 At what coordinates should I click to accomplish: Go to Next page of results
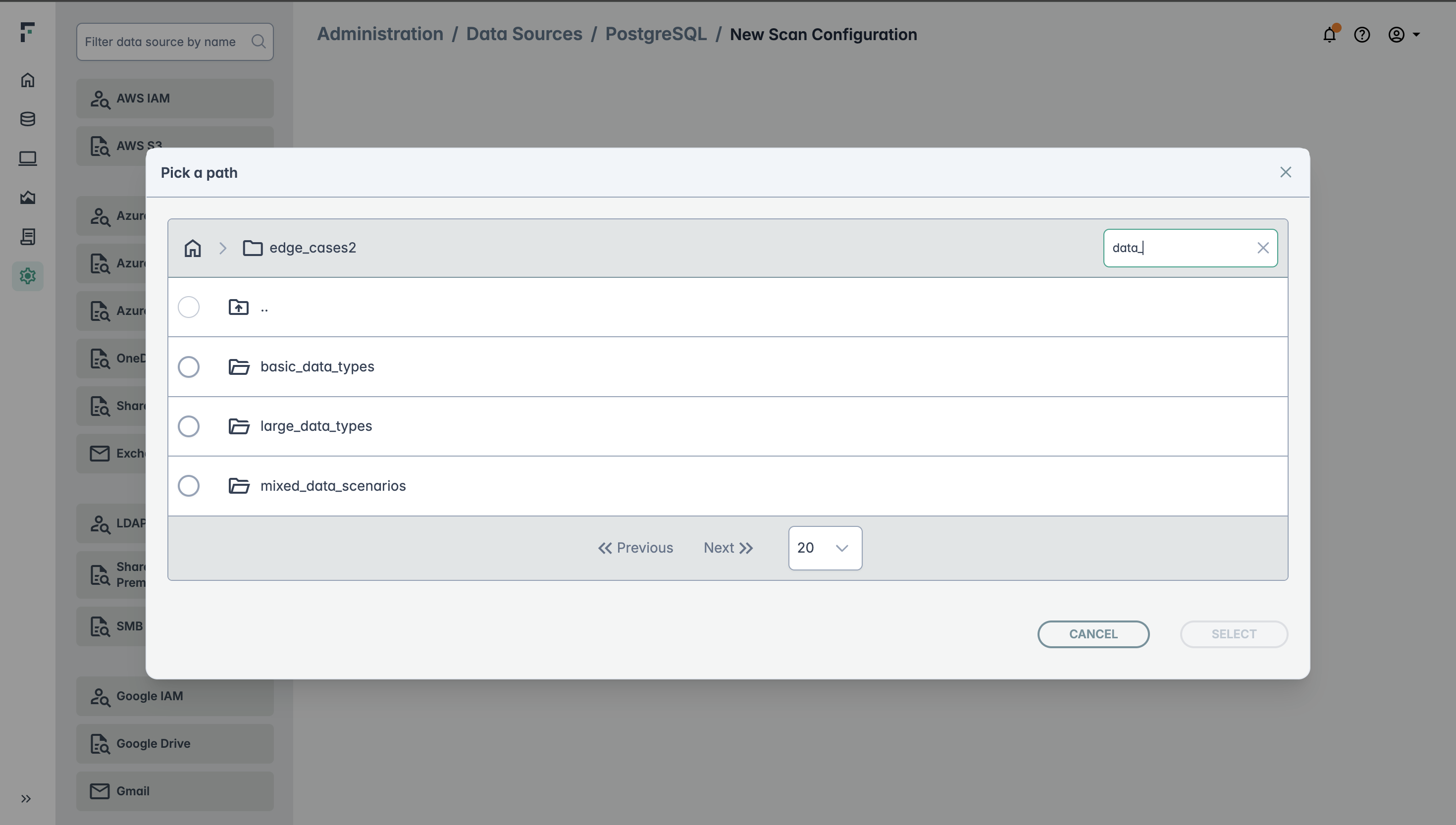(728, 548)
